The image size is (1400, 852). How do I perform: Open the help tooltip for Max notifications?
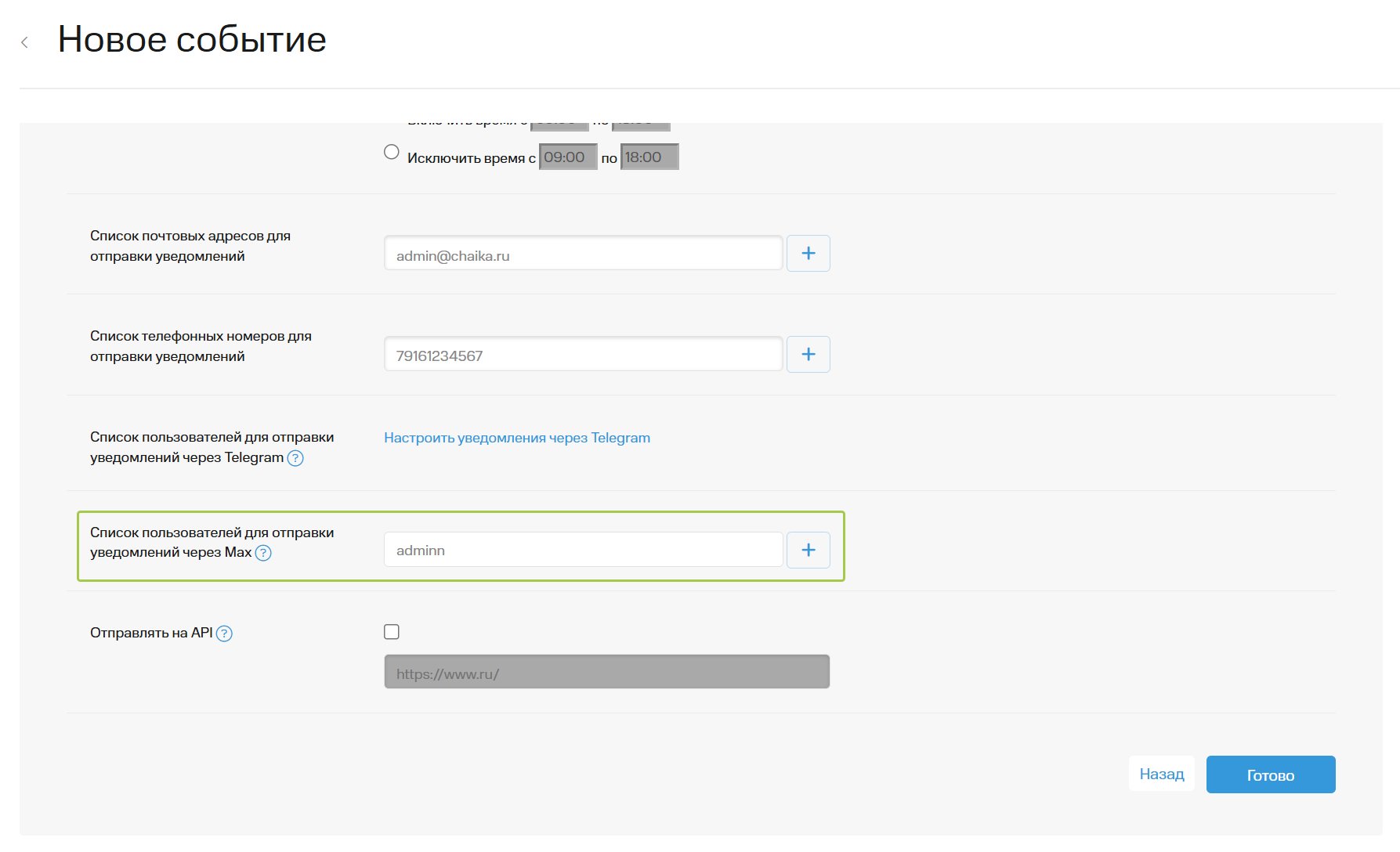point(263,554)
